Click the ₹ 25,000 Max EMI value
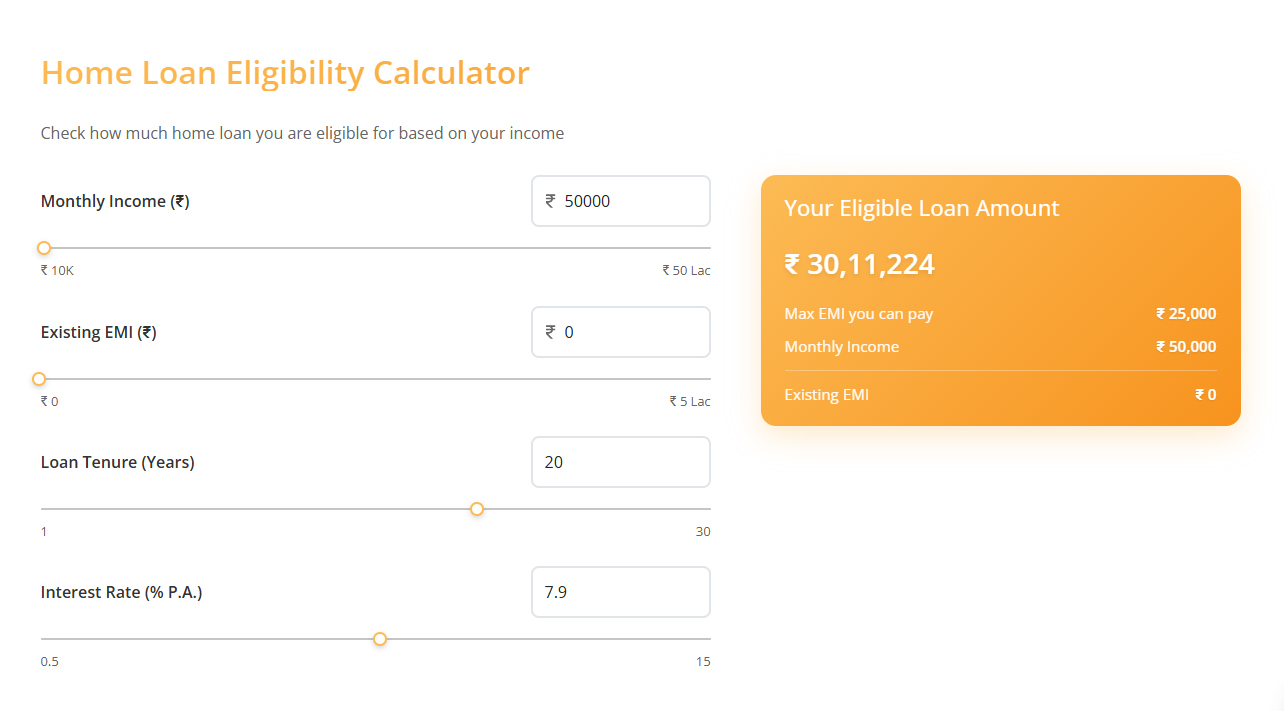Screen dimensions: 1284x711 click(1185, 313)
